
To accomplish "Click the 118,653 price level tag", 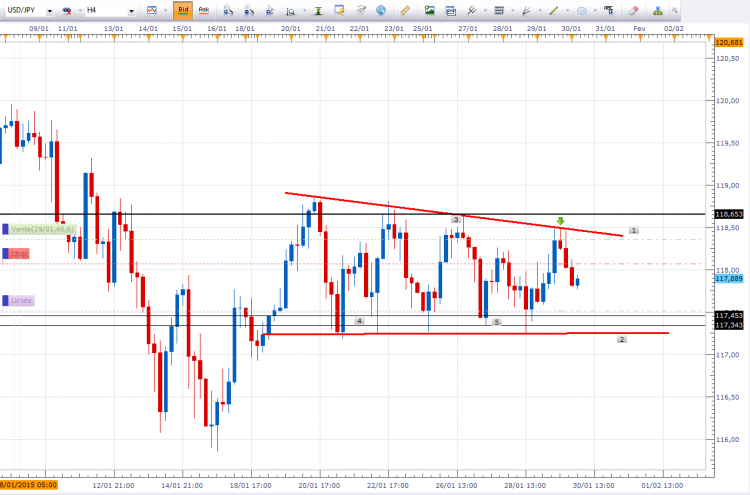I will pos(729,214).
